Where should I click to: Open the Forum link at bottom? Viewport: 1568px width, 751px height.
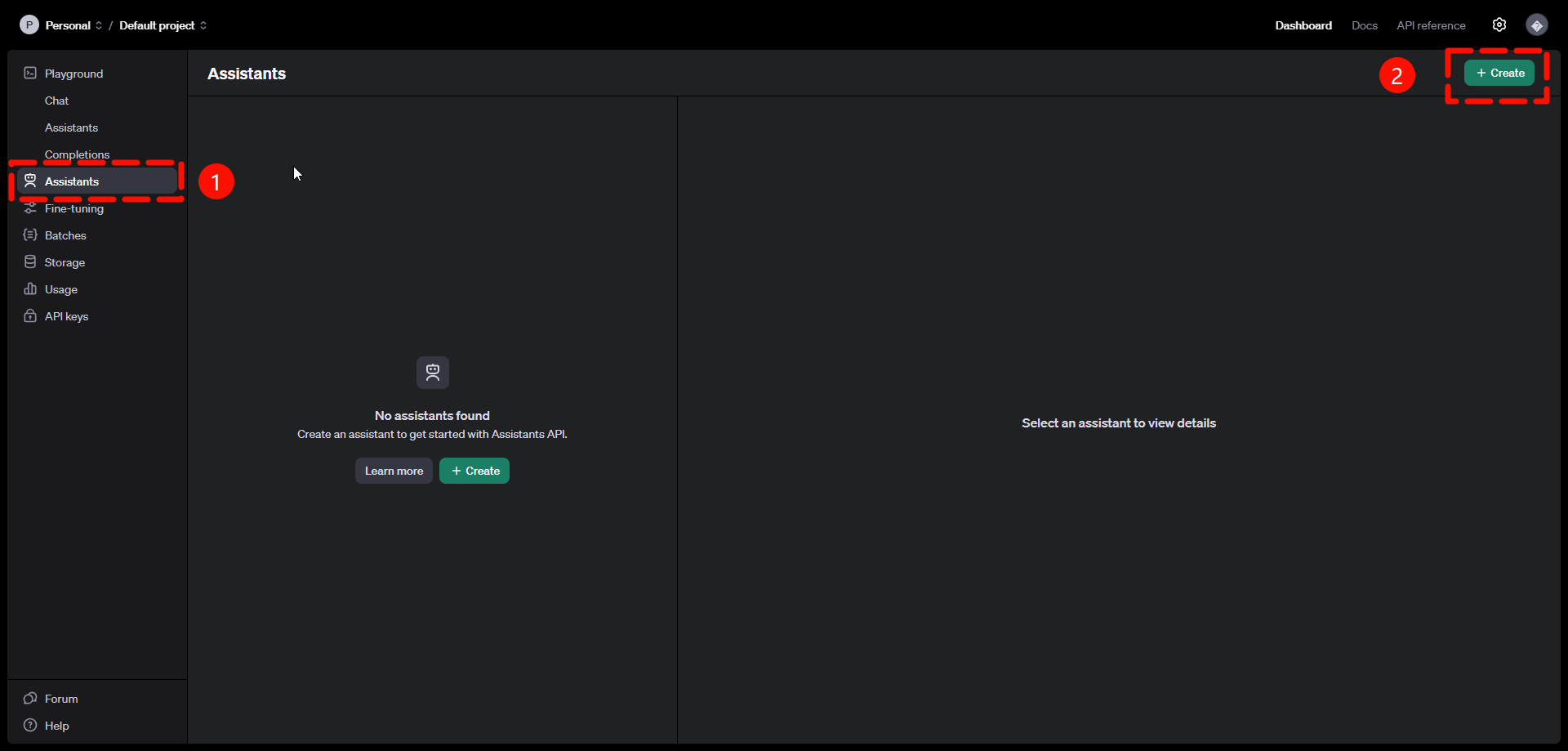click(x=60, y=699)
